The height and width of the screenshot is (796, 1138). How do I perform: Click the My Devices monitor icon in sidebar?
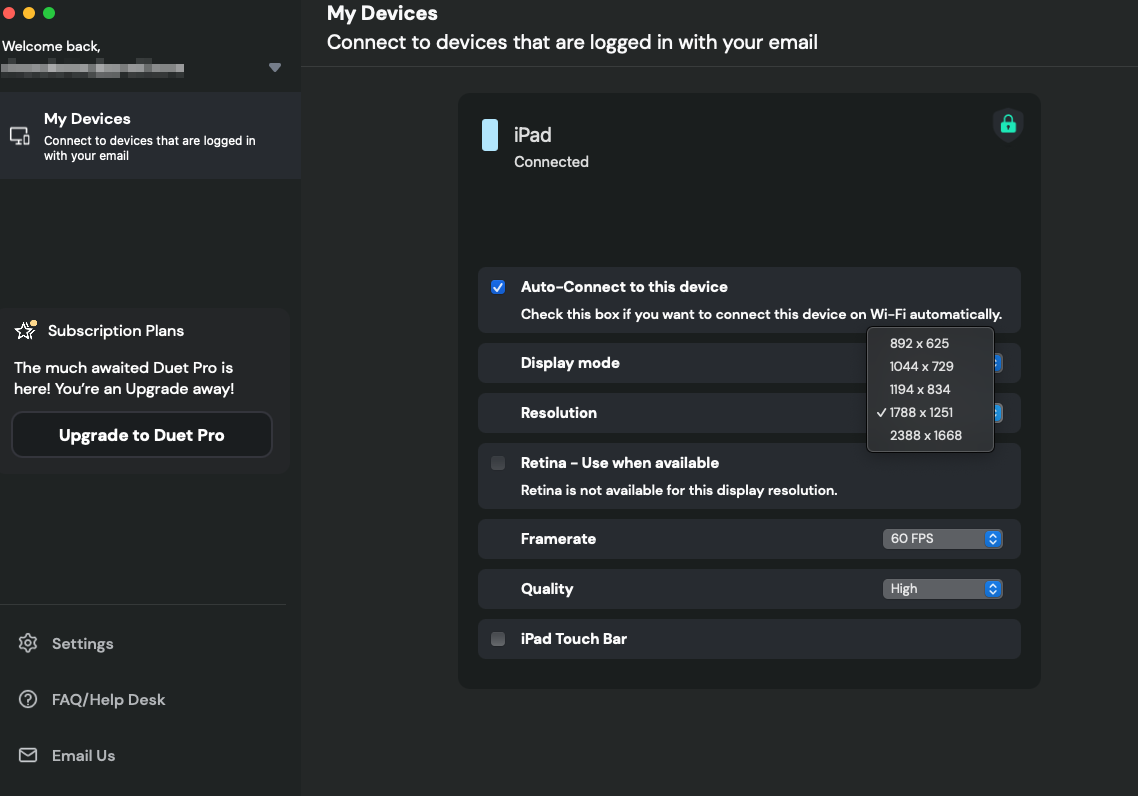[20, 136]
